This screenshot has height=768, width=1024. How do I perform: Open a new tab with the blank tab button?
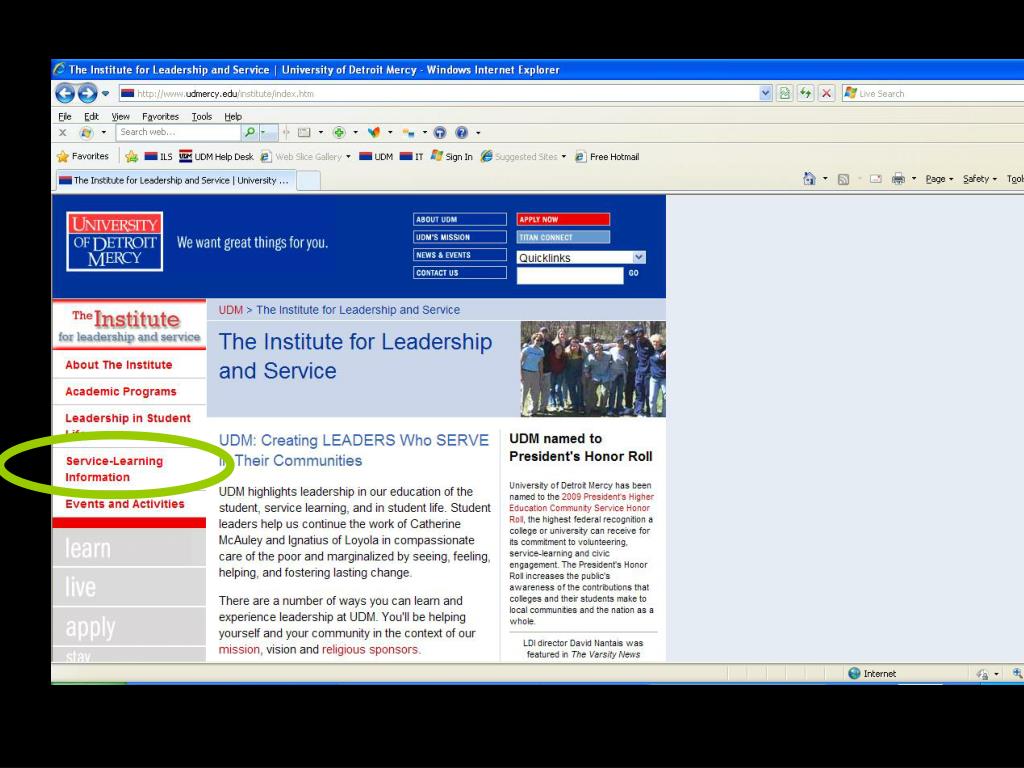pyautogui.click(x=309, y=180)
